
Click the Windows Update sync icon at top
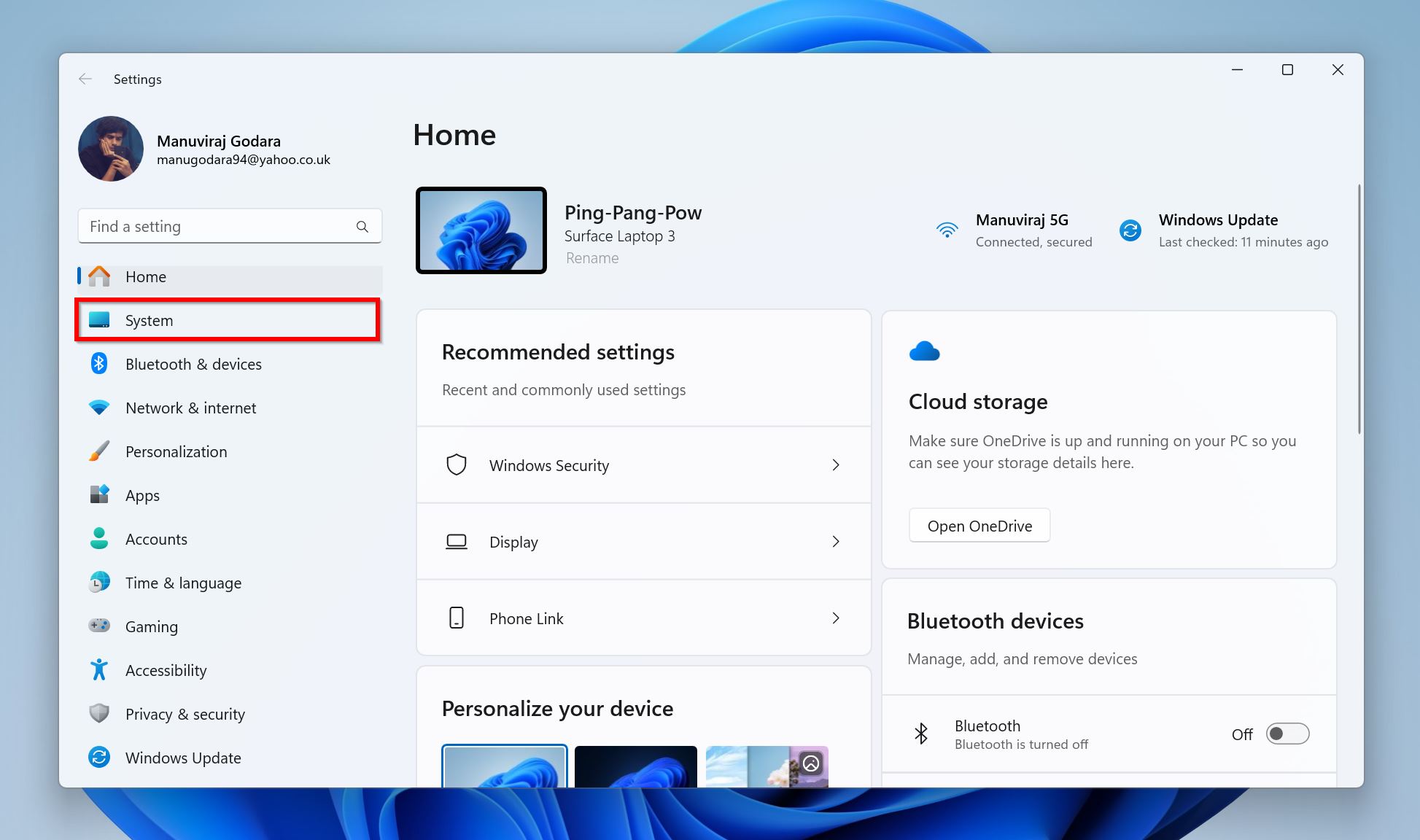click(x=1130, y=230)
